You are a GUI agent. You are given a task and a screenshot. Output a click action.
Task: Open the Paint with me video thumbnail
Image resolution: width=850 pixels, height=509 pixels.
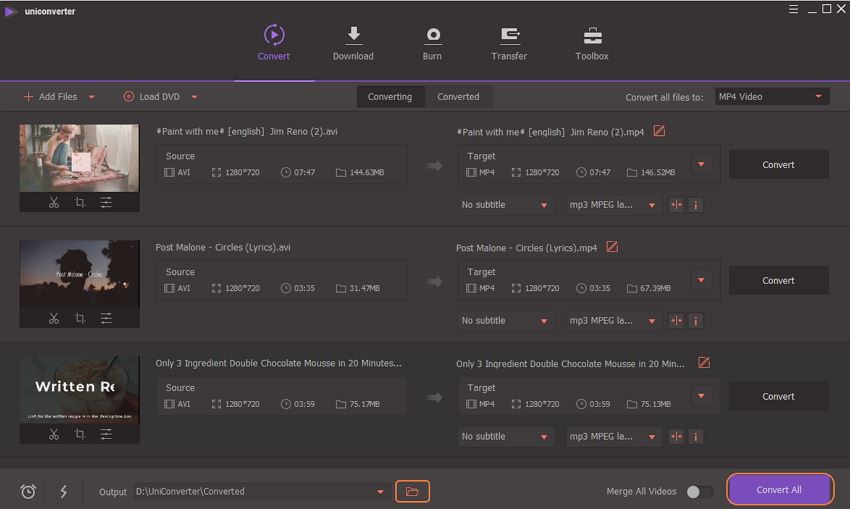79,158
